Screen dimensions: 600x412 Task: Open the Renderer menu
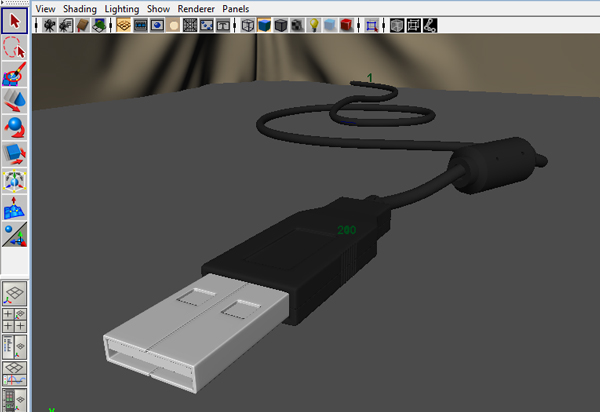tap(196, 8)
